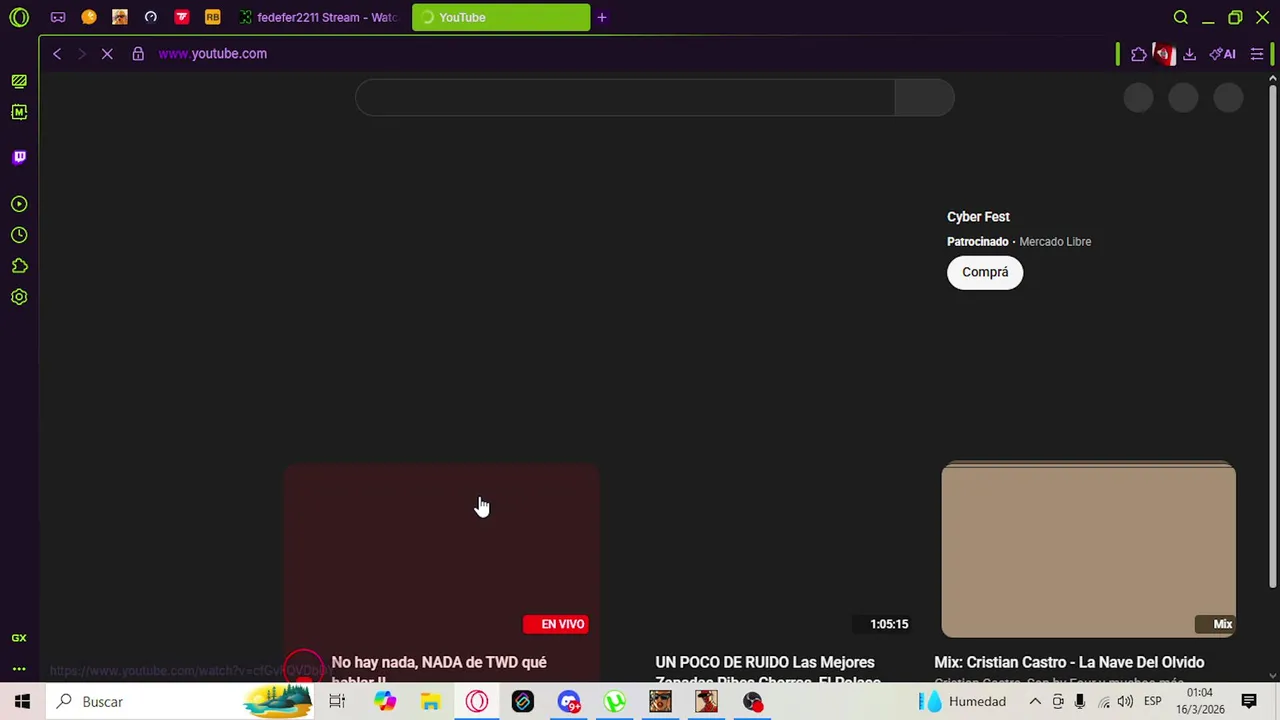Open the uTorrent taskbar icon
This screenshot has height=720, width=1280.
pos(614,702)
